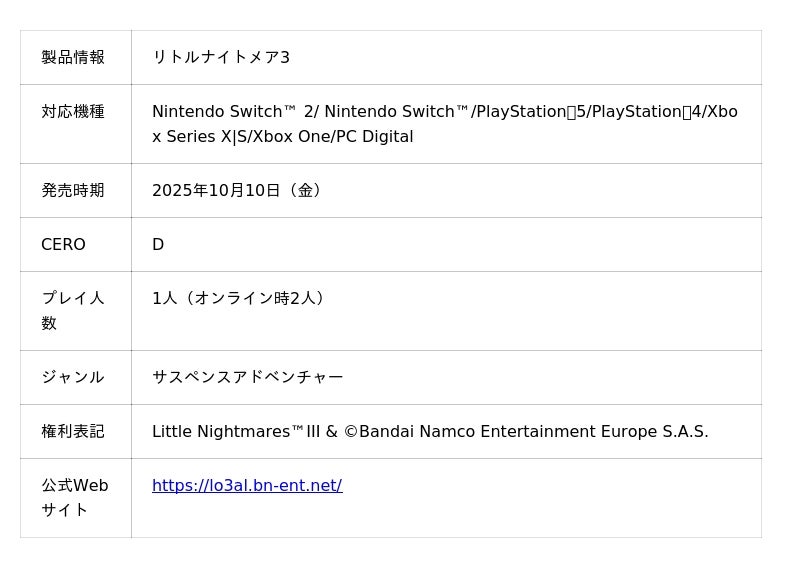Select the 2025年10月10日（金） release date
800x568 pixels.
point(240,191)
